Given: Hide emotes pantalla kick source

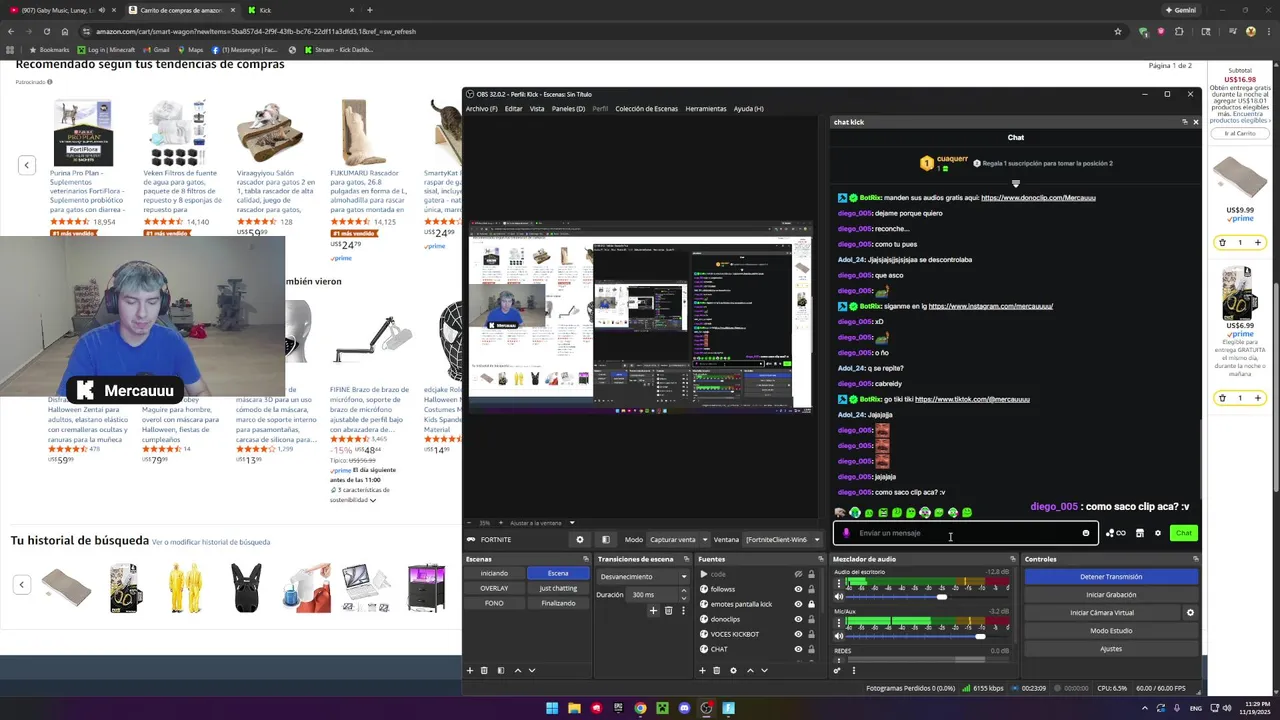Looking at the screenshot, I should click(x=798, y=604).
